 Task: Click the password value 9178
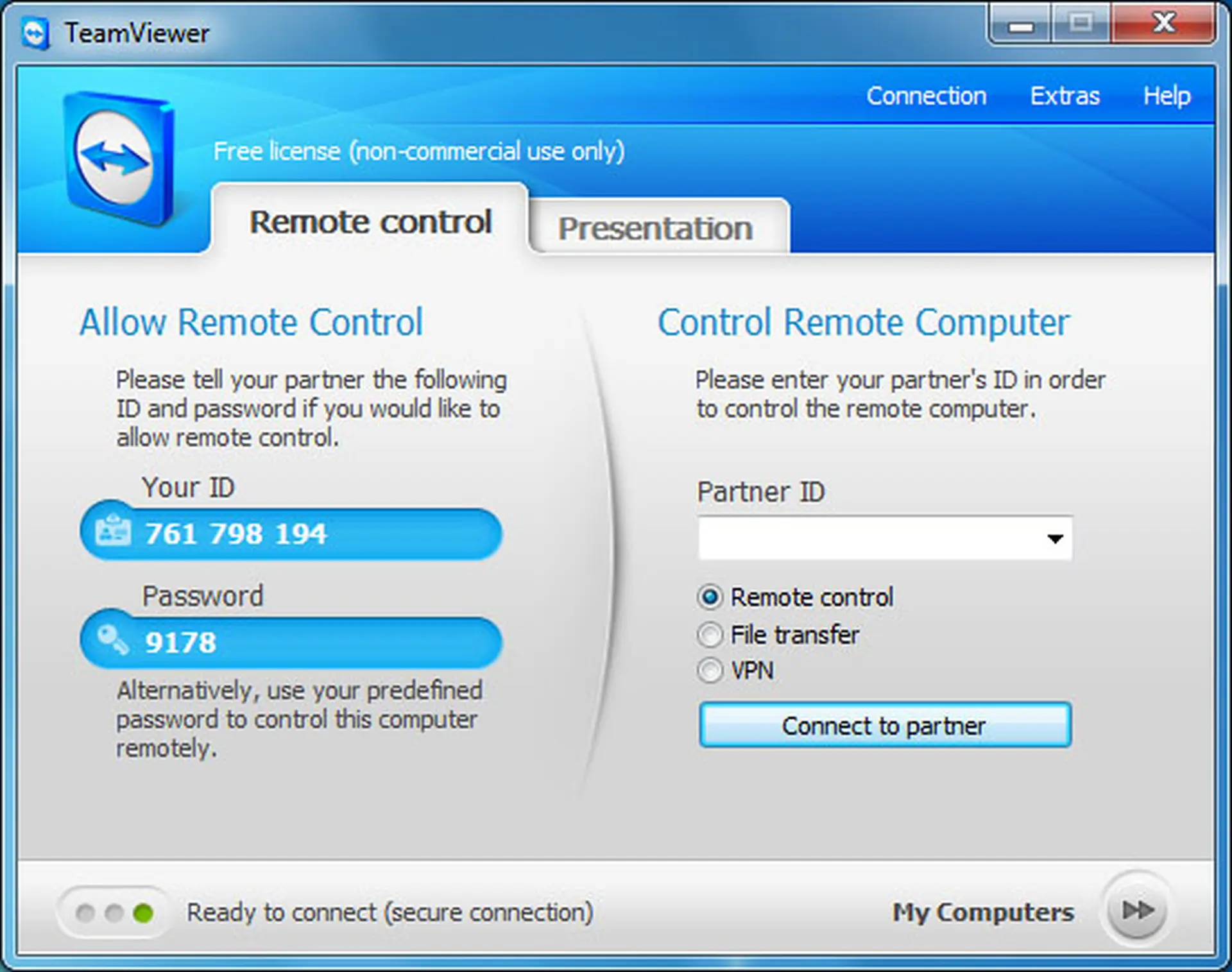point(180,642)
